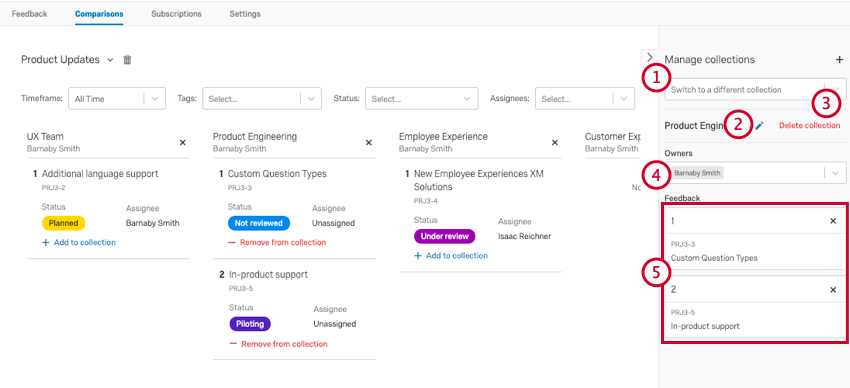Add a new collection with plus icon
Screen dimensions: 850x388
[839, 60]
